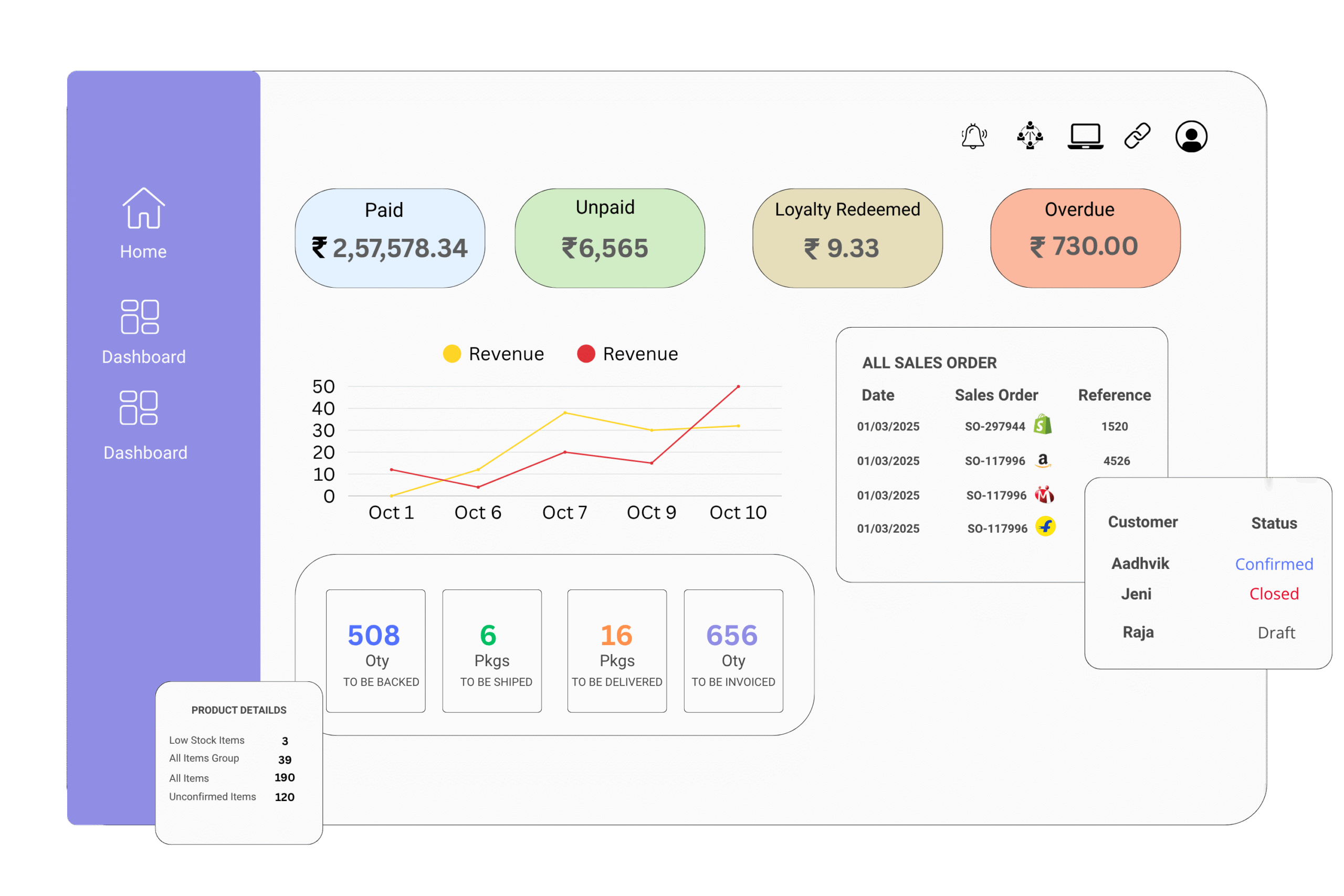This screenshot has width=1344, height=896.
Task: Open the Overdue amount card
Action: 1085,238
